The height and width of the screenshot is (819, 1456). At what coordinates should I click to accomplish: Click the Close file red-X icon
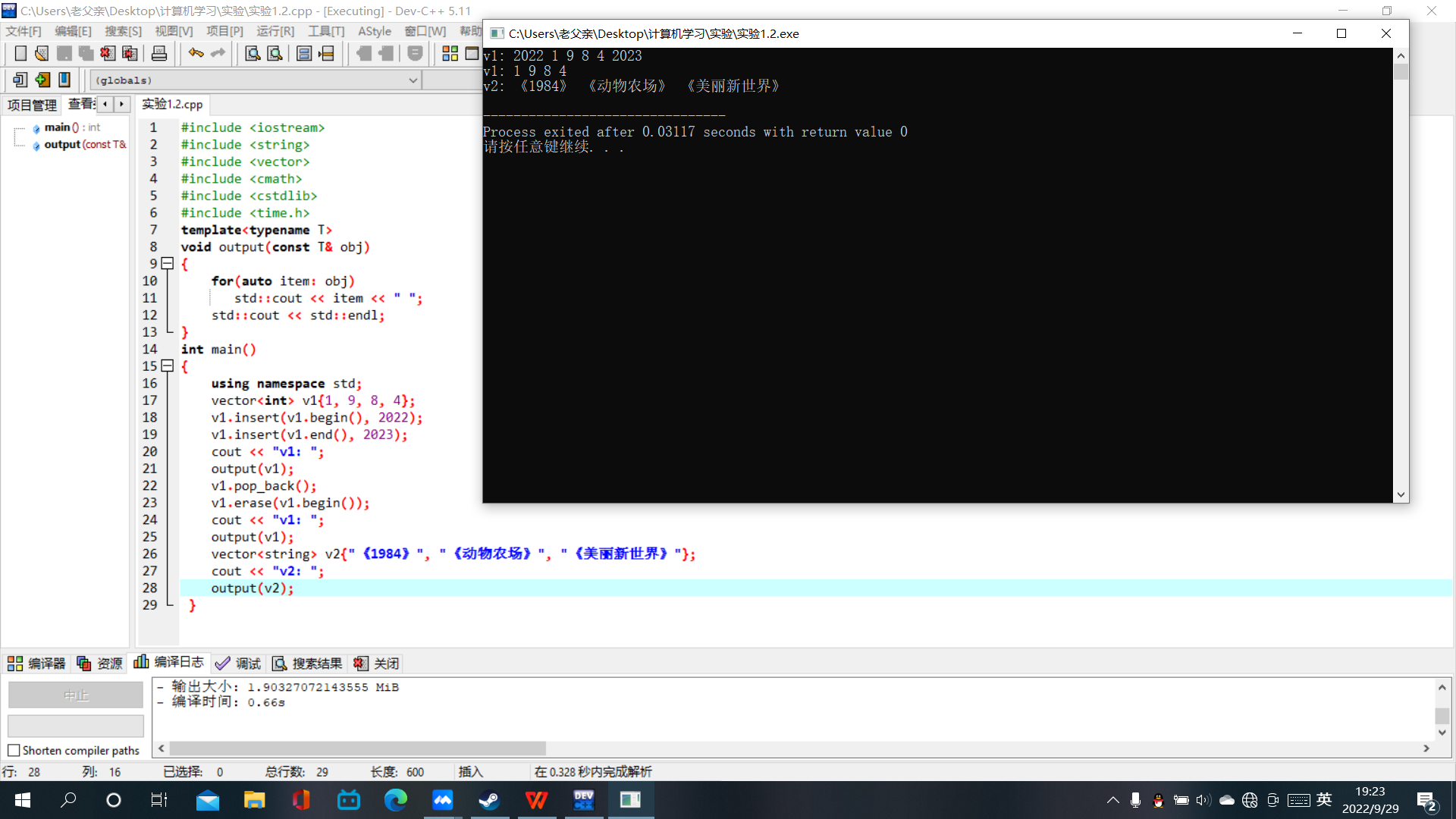click(108, 53)
